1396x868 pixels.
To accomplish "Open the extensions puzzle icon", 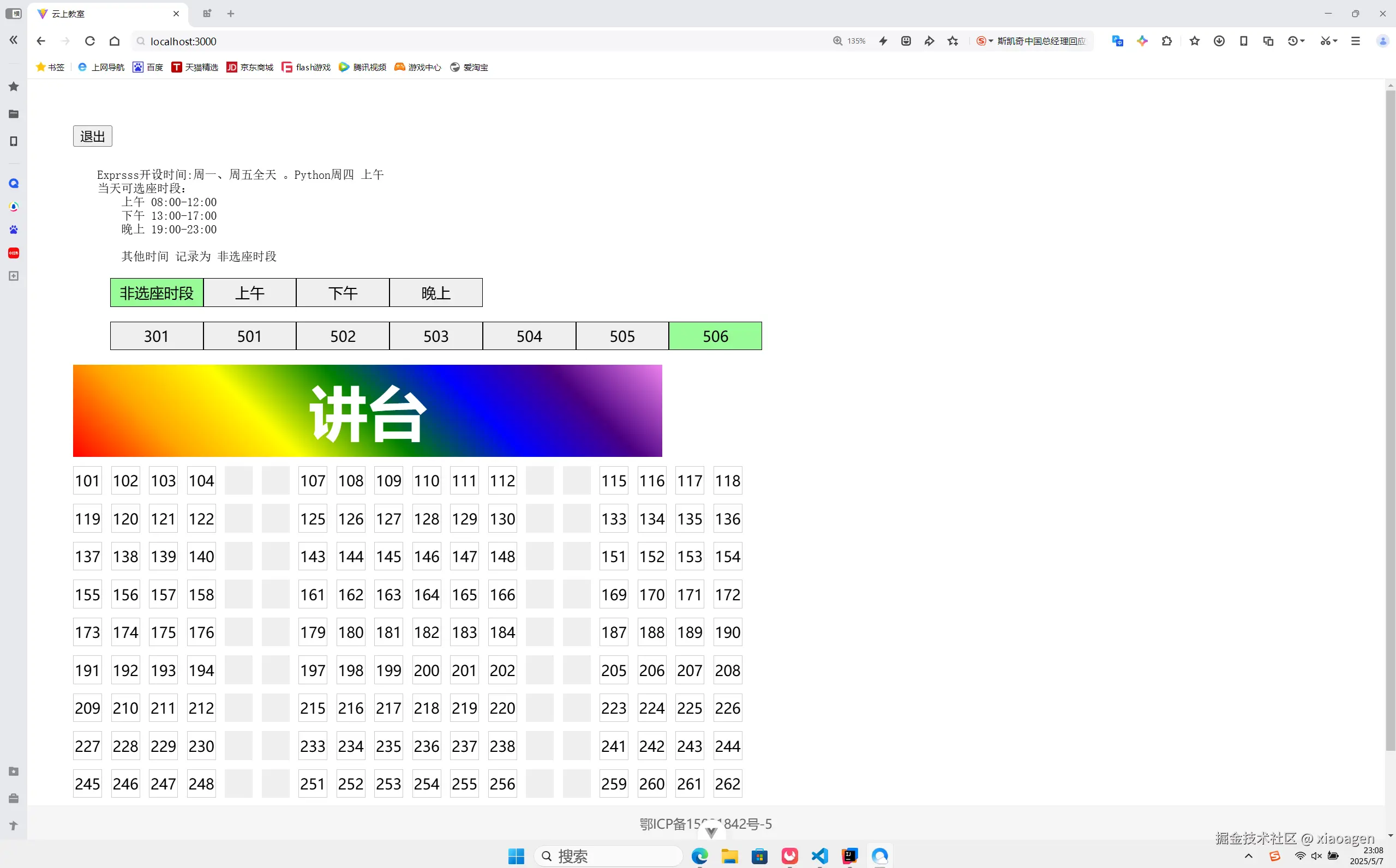I will (1166, 41).
